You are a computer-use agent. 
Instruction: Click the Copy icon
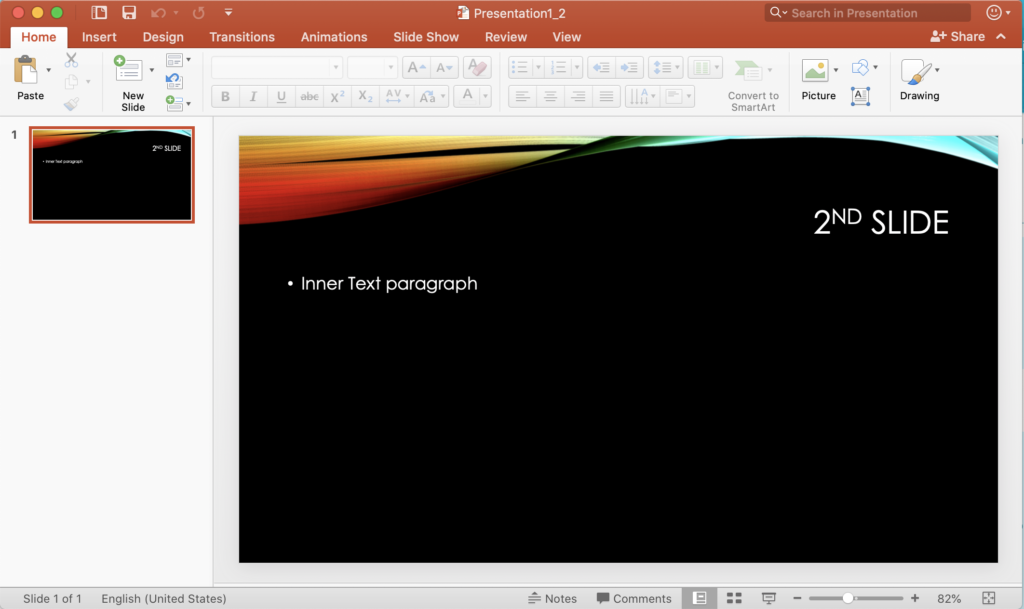point(71,82)
